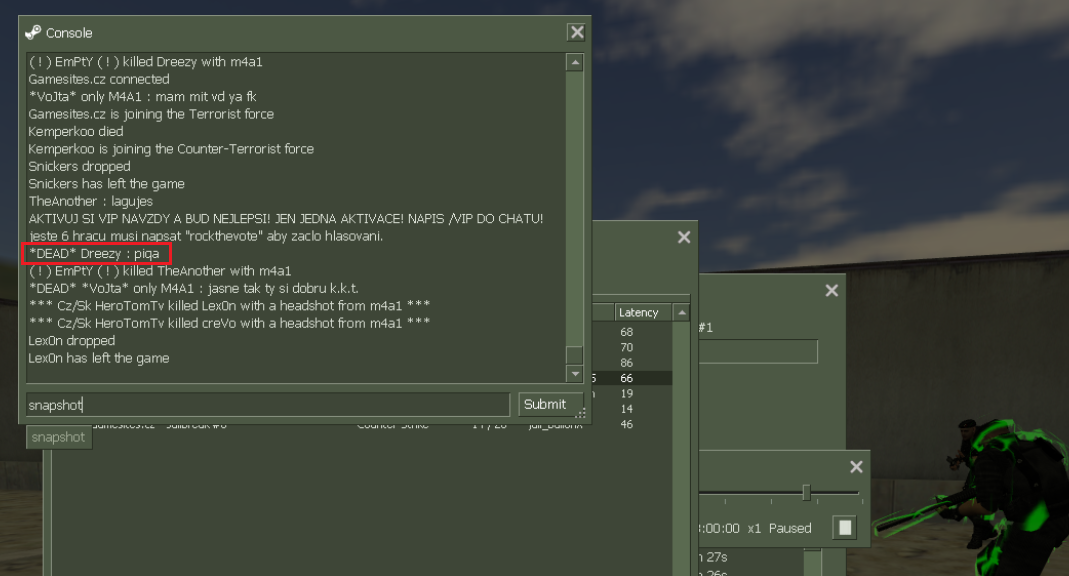Click the line 'TheAnother : lagujes'
The width and height of the screenshot is (1069, 576).
coord(91,201)
